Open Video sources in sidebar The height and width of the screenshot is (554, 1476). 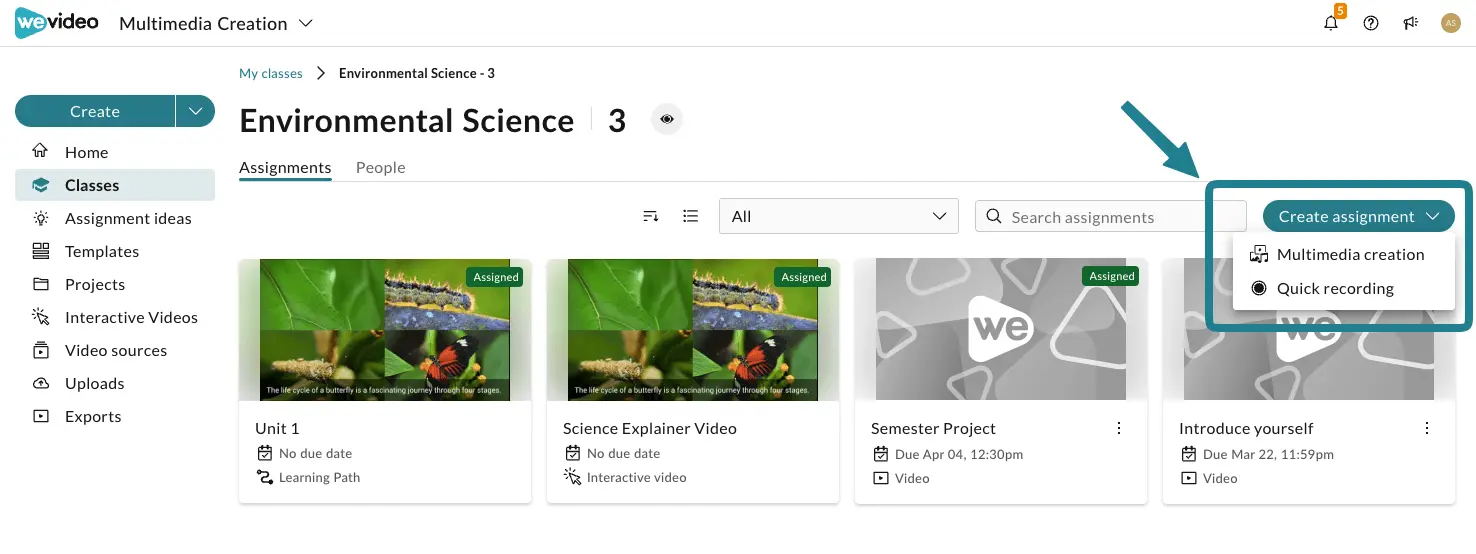(x=115, y=350)
